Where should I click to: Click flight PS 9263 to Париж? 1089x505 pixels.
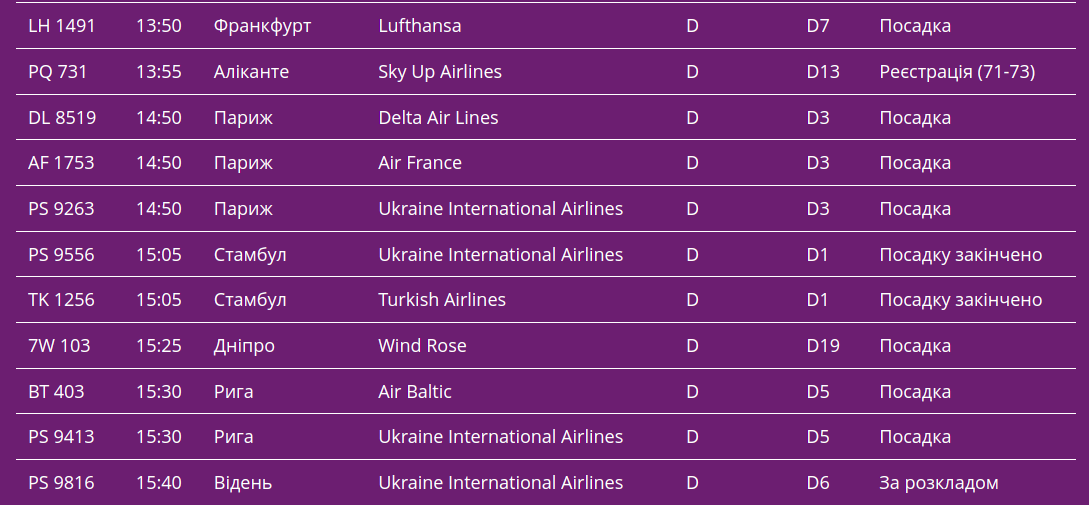[62, 209]
